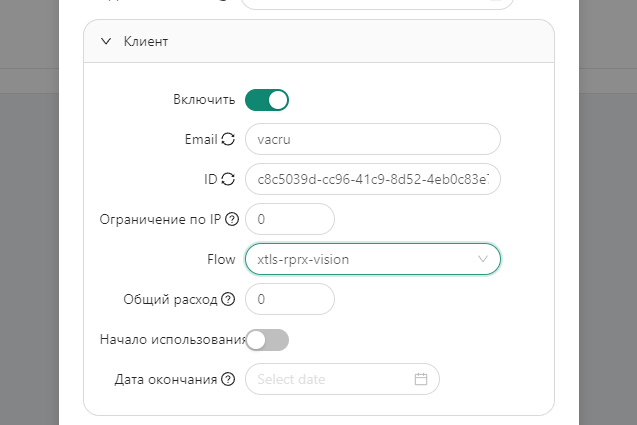Click the Дата окончания label text
Viewport: 637px width, 425px height.
pyautogui.click(x=167, y=379)
